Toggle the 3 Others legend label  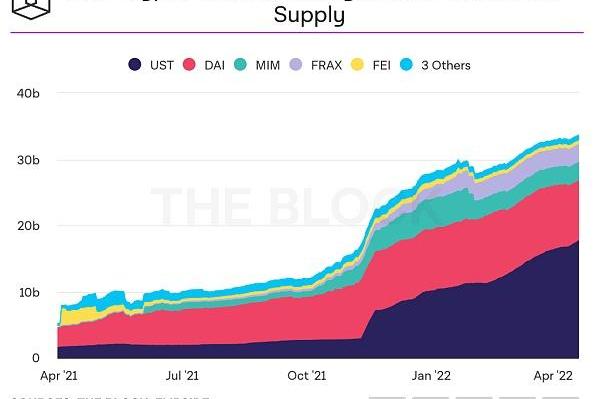click(x=446, y=65)
